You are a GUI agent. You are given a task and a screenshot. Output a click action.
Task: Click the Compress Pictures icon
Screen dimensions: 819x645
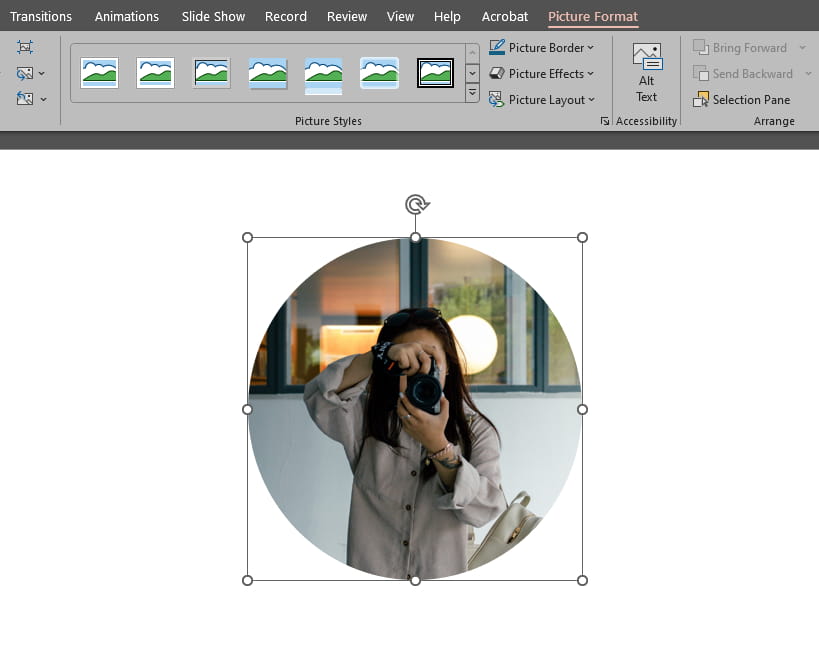click(25, 47)
